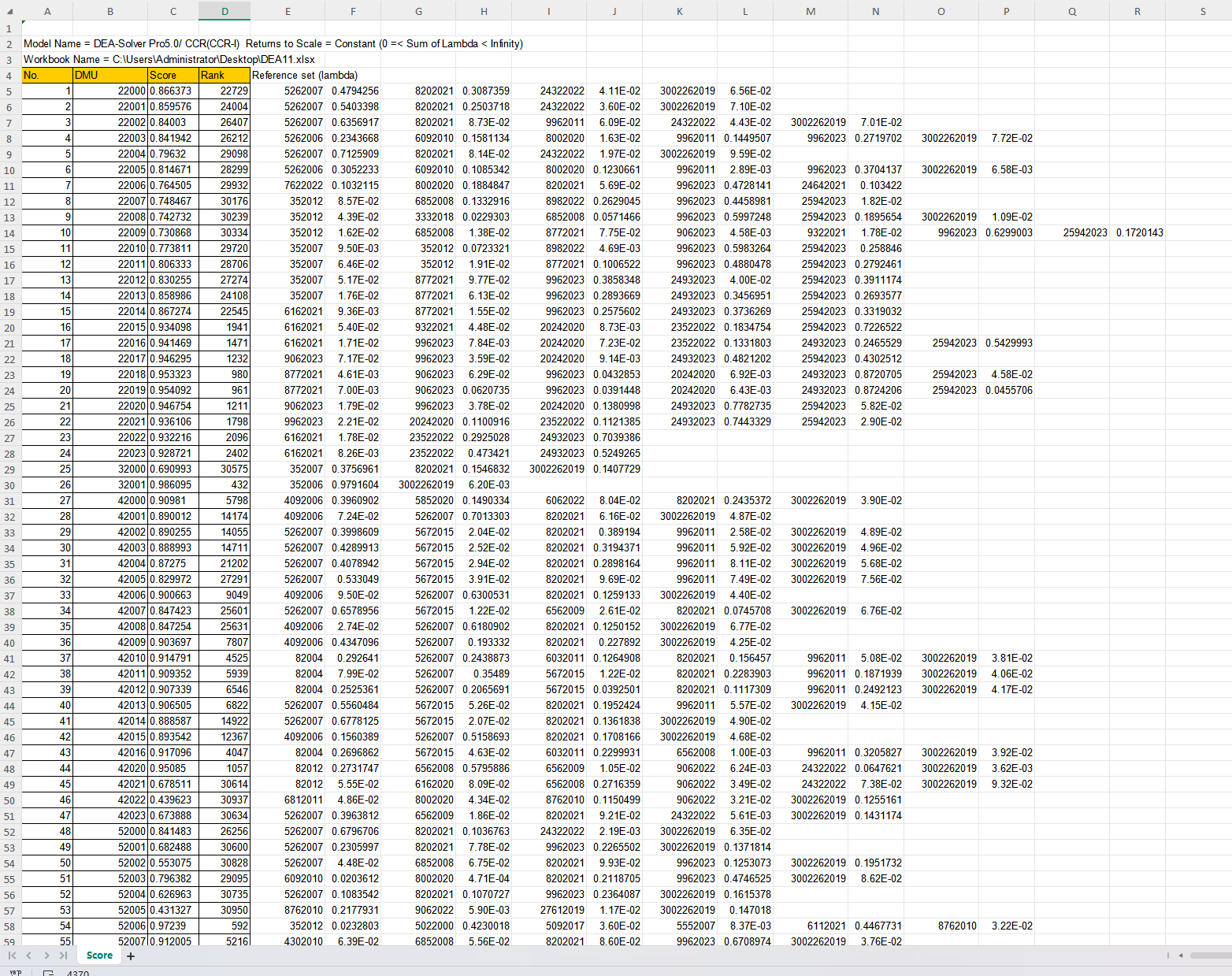Click the yellow Rank header cell

point(225,76)
